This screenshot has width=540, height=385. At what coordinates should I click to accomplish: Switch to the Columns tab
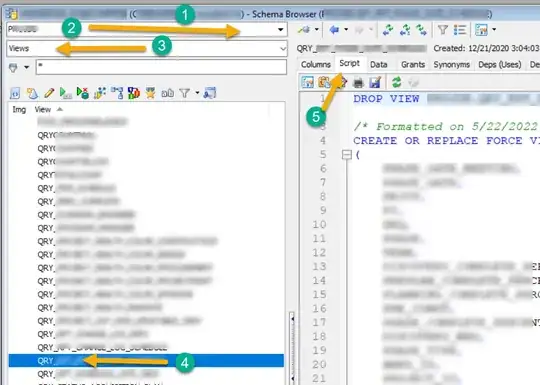[315, 64]
